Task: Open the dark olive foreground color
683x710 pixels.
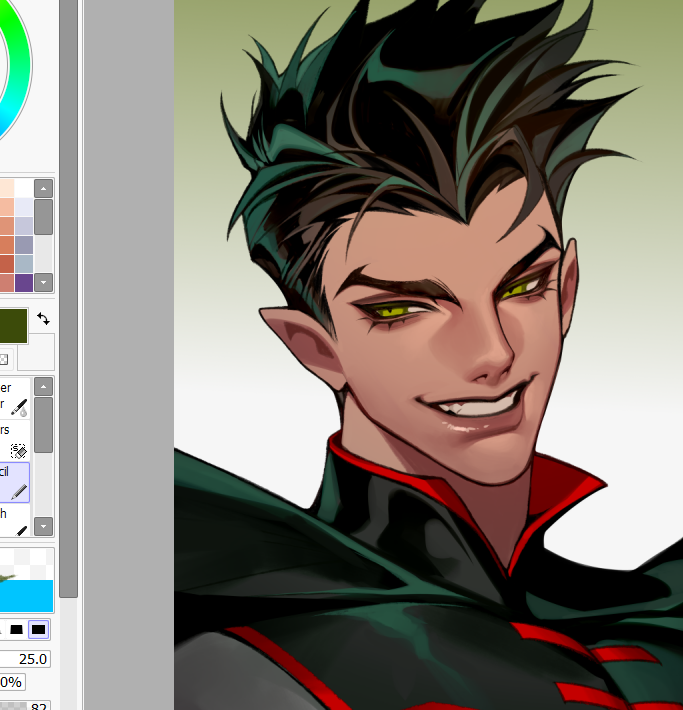Action: tap(14, 326)
